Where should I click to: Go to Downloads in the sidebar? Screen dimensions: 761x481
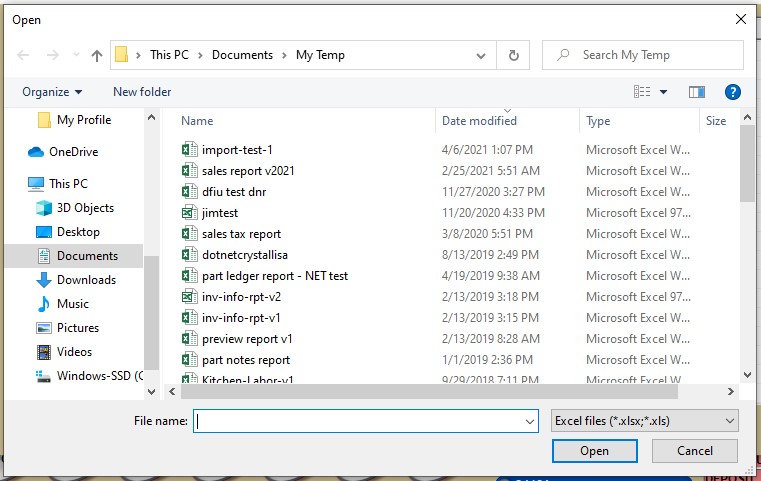[86, 280]
